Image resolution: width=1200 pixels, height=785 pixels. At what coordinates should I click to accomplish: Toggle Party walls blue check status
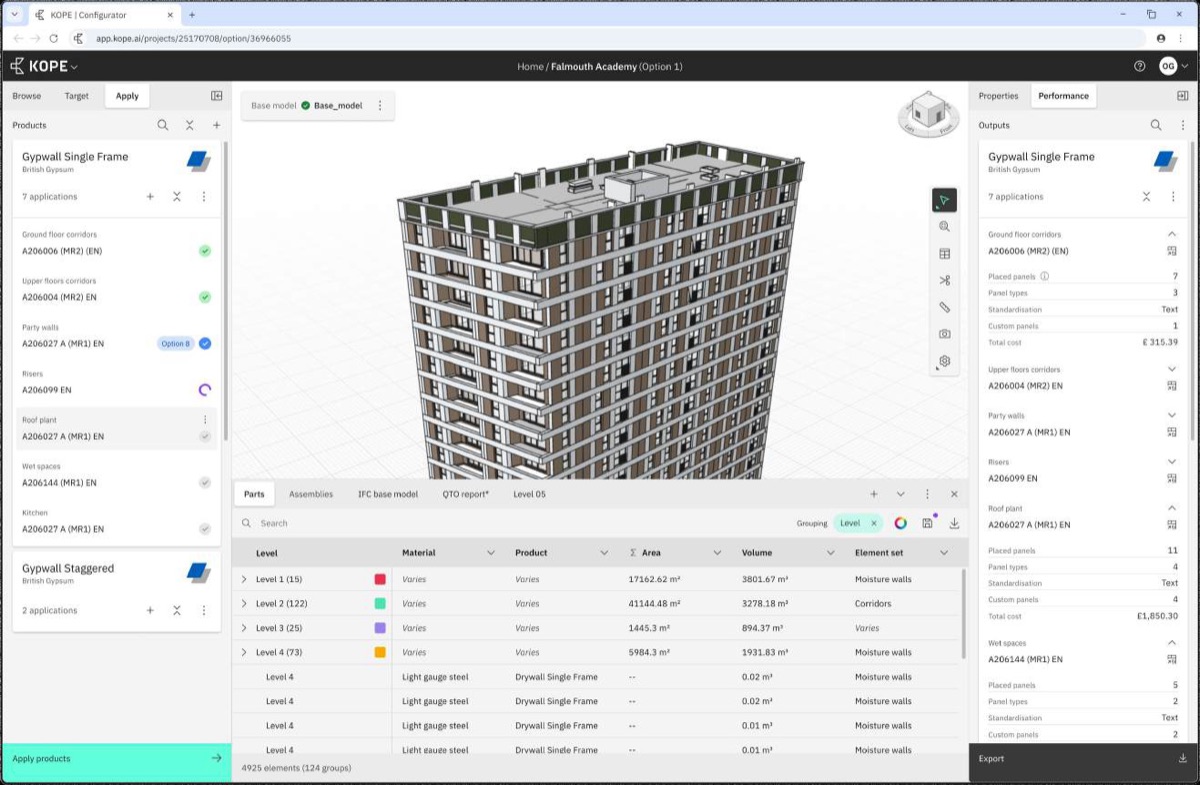[205, 343]
